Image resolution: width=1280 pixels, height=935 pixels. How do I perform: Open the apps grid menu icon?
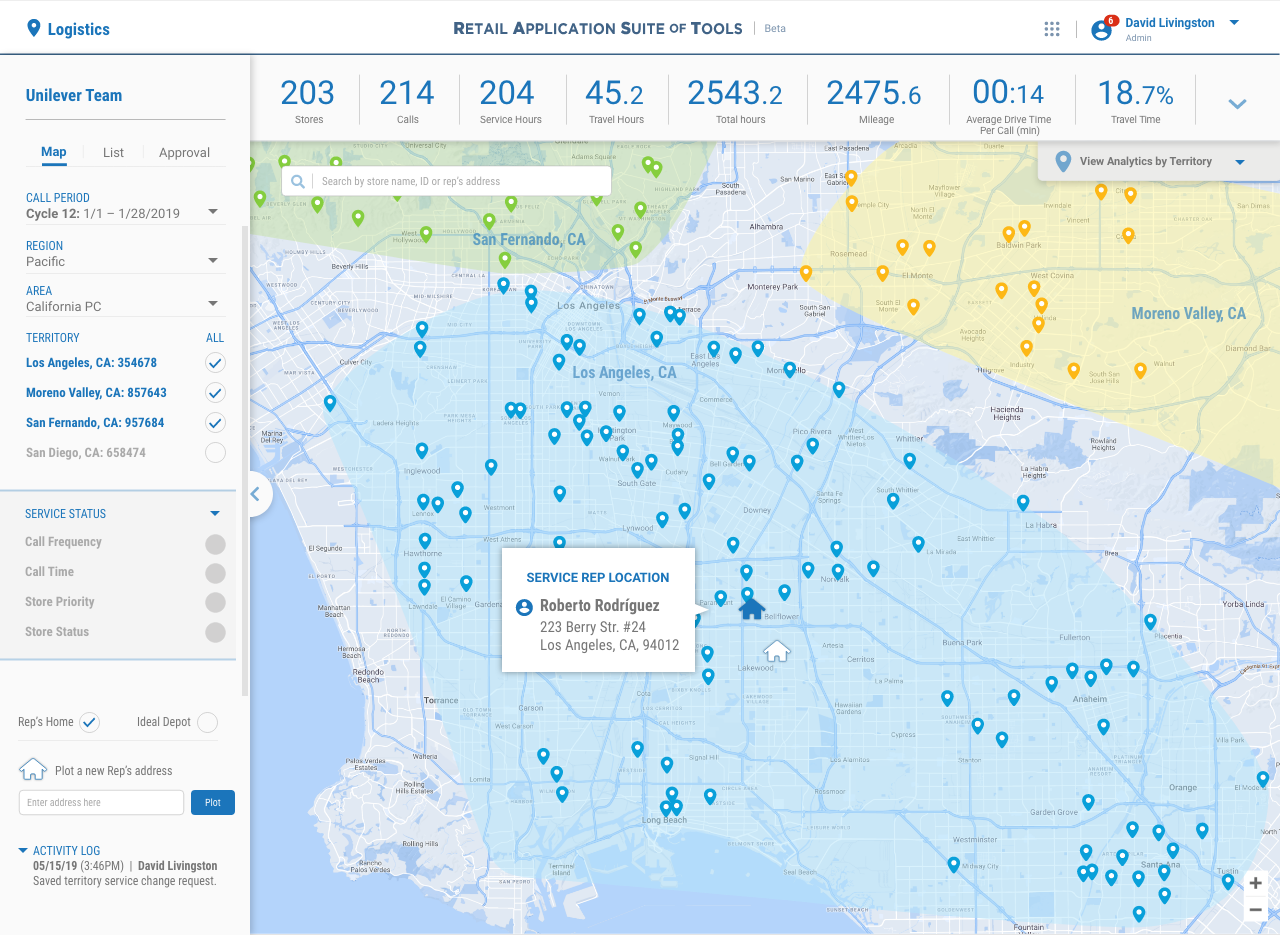pyautogui.click(x=1052, y=29)
